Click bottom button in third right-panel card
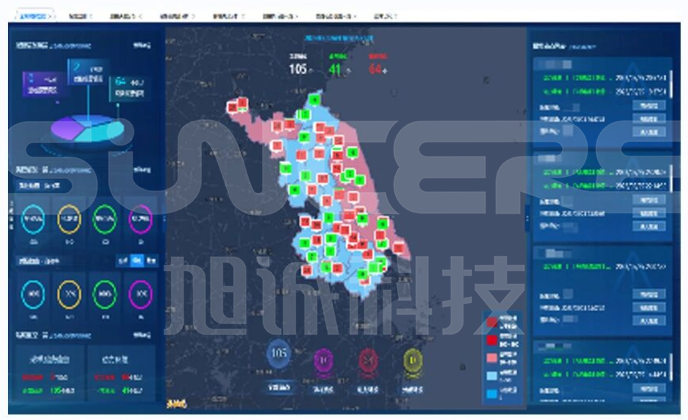Image resolution: width=688 pixels, height=420 pixels. 649,321
